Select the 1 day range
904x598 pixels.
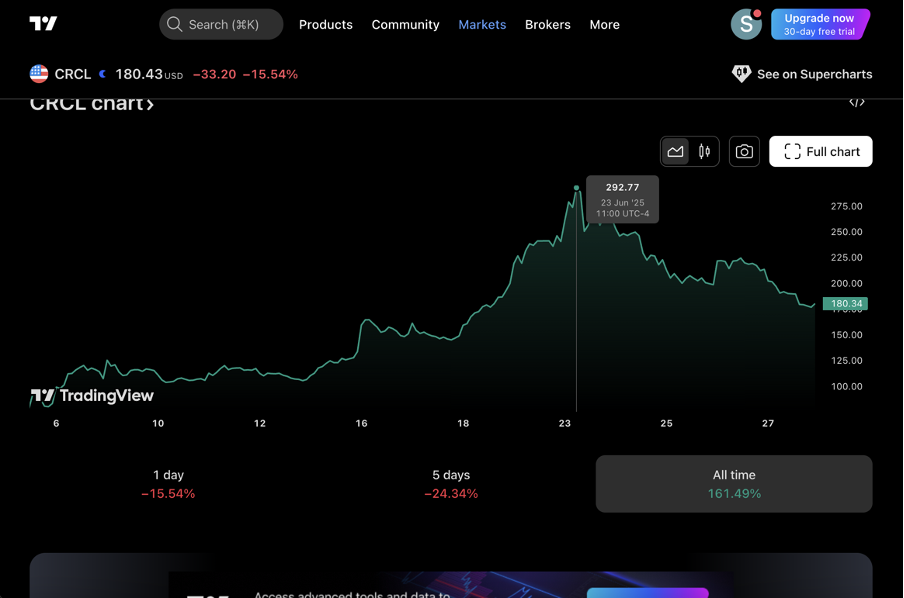point(168,484)
